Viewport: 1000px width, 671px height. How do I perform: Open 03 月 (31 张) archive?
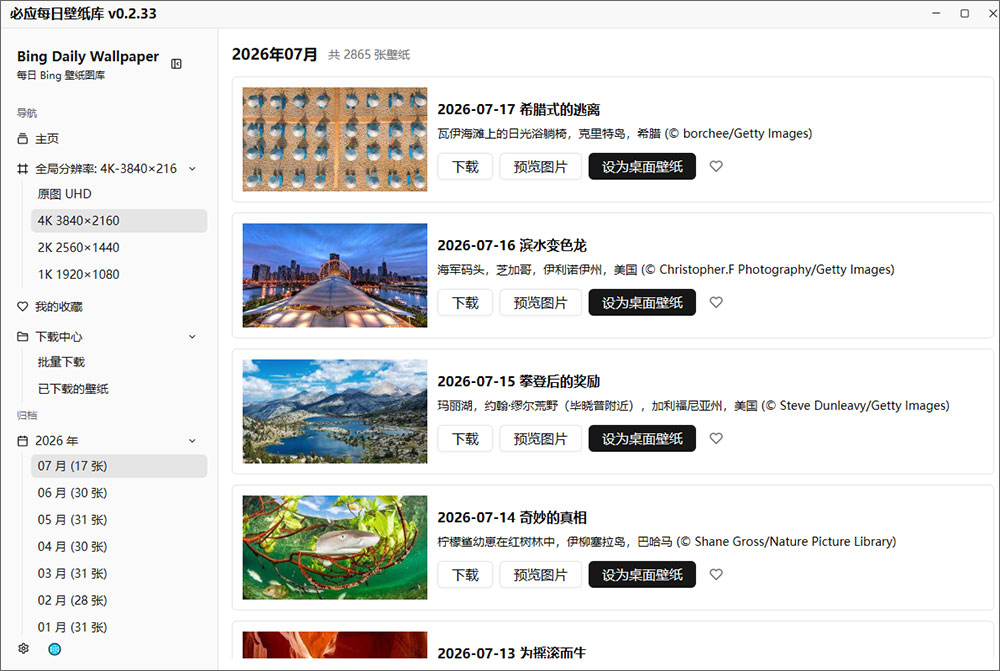119,573
